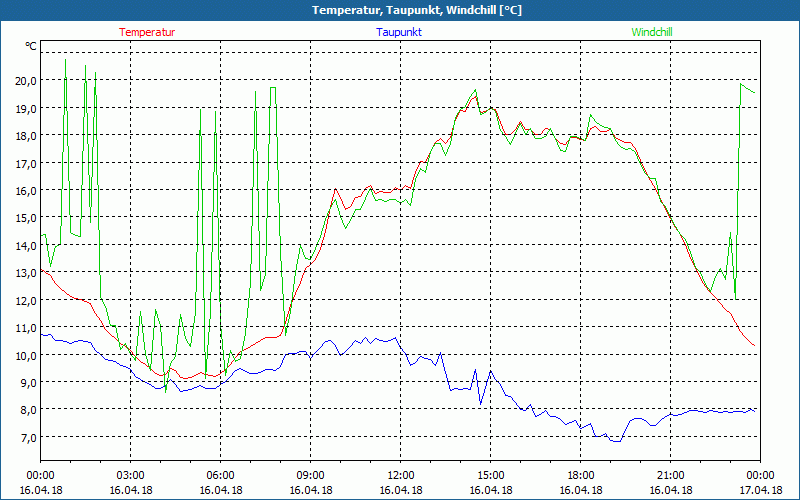The width and height of the screenshot is (800, 500).
Task: Select the 21:00 time axis label
Action: tap(671, 475)
